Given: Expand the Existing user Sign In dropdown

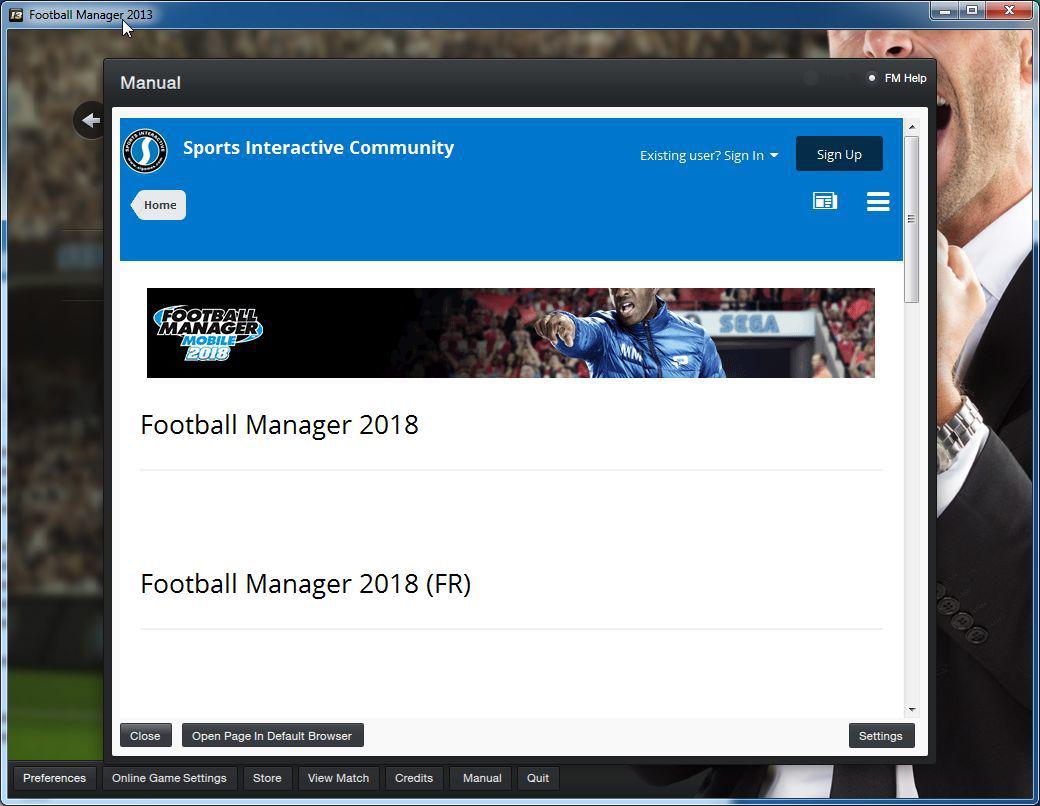Looking at the screenshot, I should tap(708, 155).
